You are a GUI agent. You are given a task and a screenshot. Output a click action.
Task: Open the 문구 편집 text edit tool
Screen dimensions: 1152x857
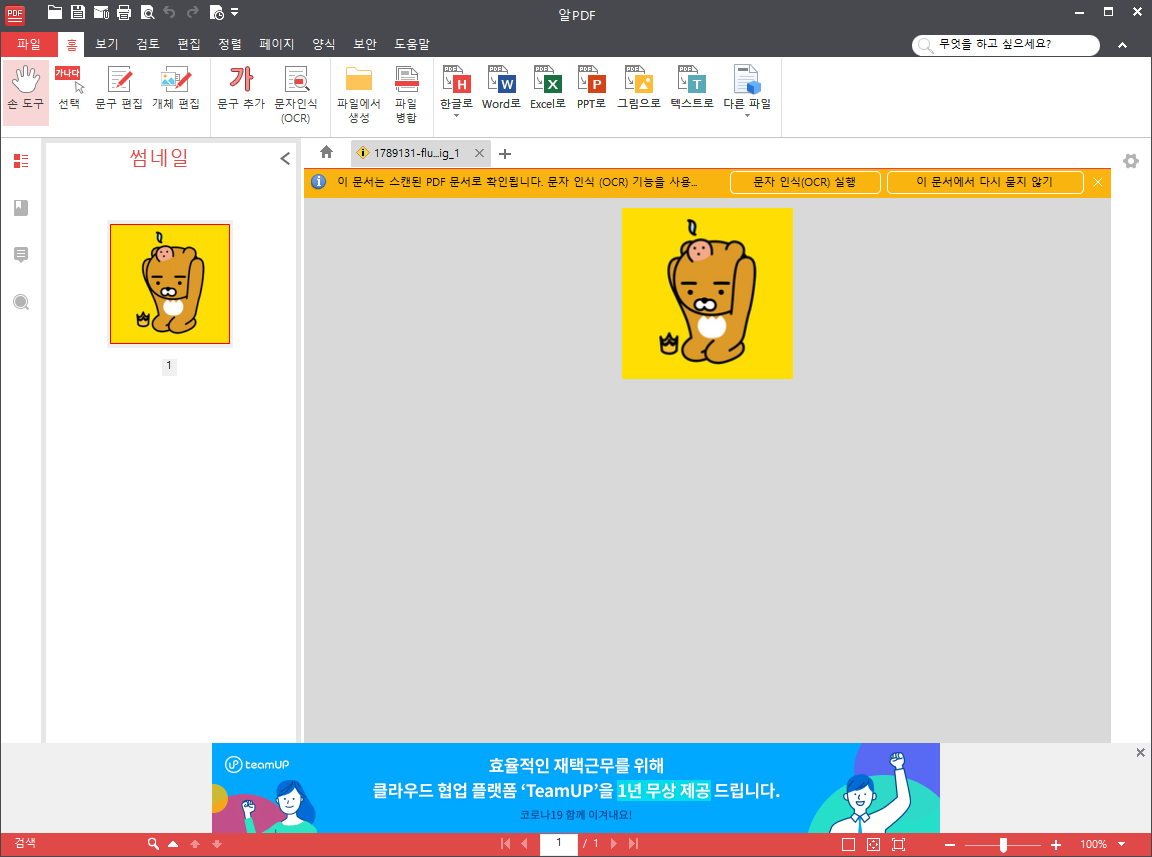point(119,88)
